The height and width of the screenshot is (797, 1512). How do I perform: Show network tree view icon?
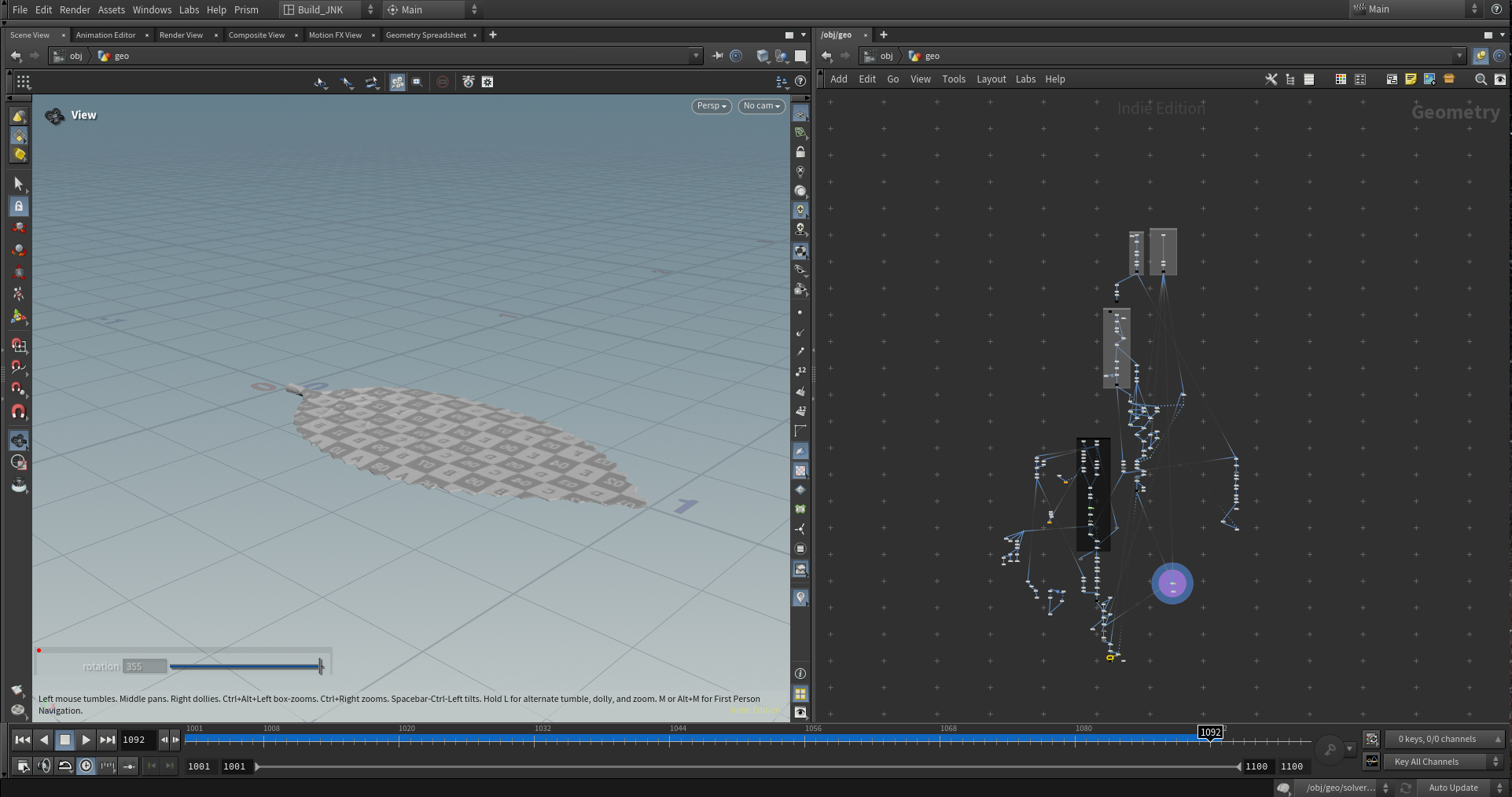tap(1290, 79)
